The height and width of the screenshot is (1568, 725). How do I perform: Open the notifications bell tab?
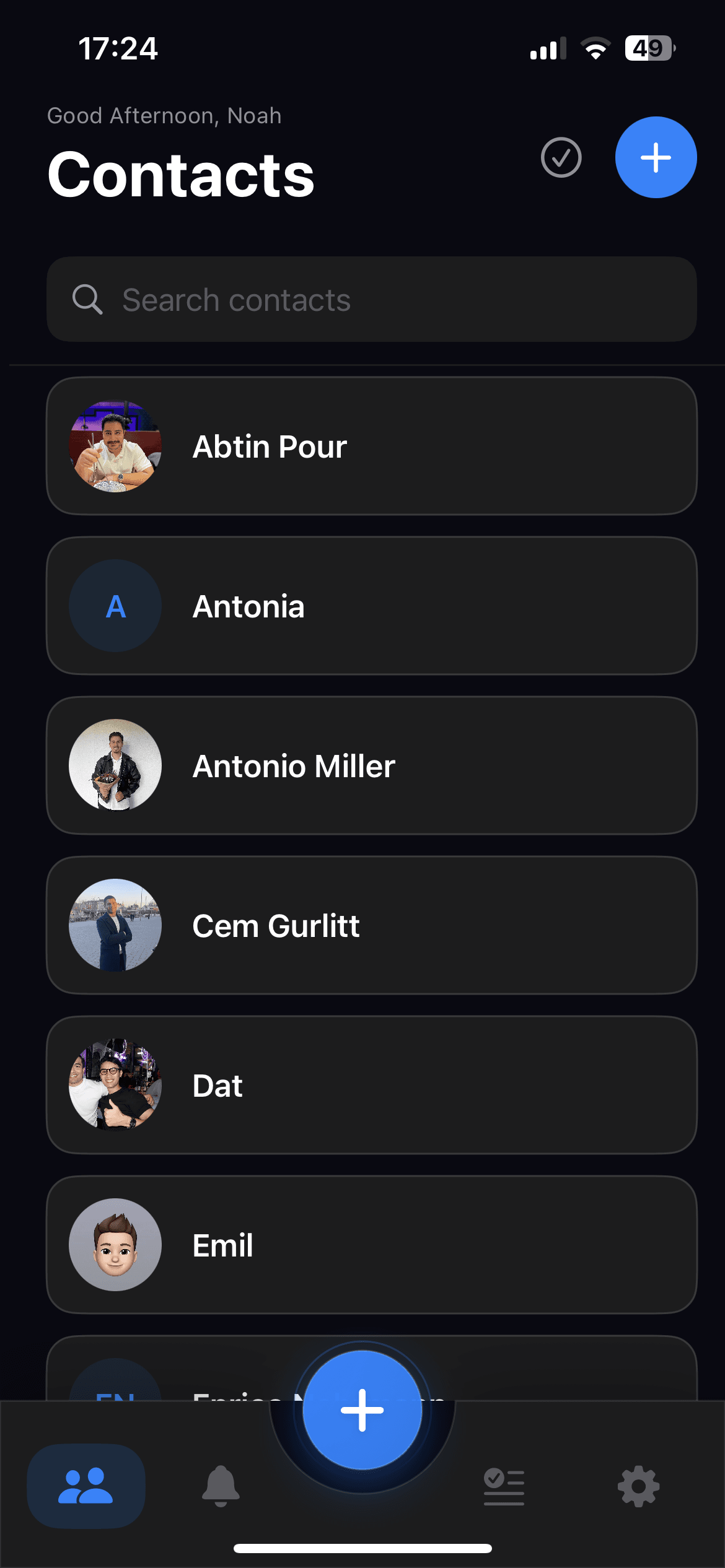[221, 1486]
